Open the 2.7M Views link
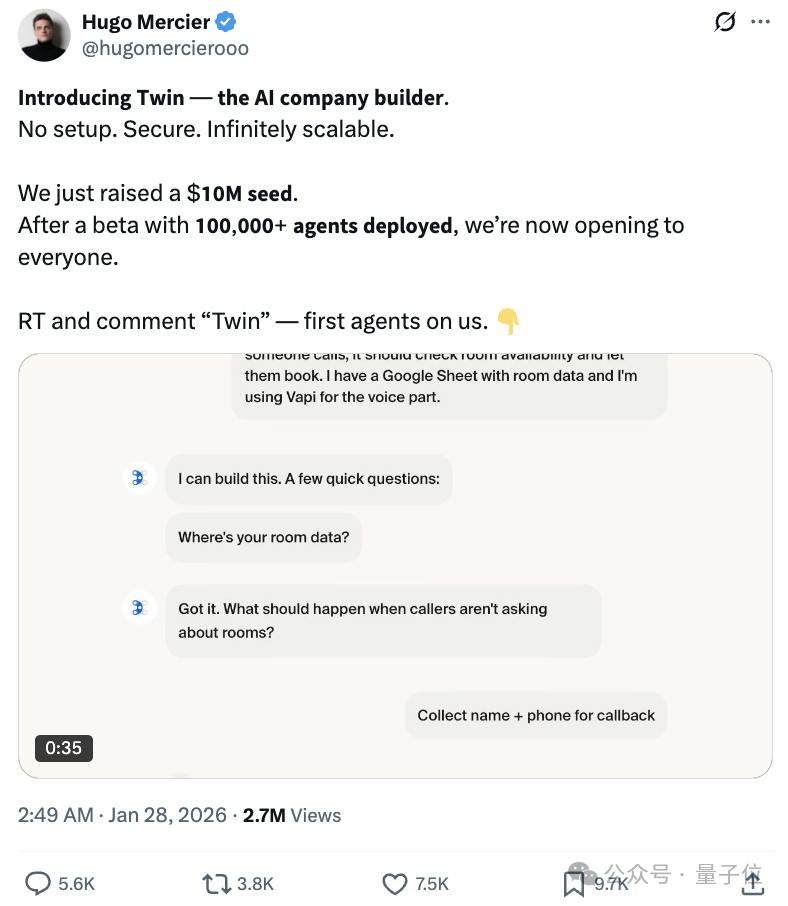This screenshot has height=906, width=788. (x=290, y=815)
